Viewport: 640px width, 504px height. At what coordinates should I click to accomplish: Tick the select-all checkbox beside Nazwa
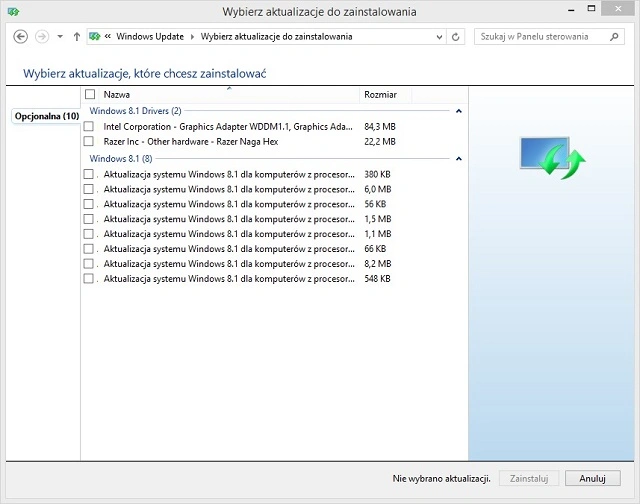[90, 94]
